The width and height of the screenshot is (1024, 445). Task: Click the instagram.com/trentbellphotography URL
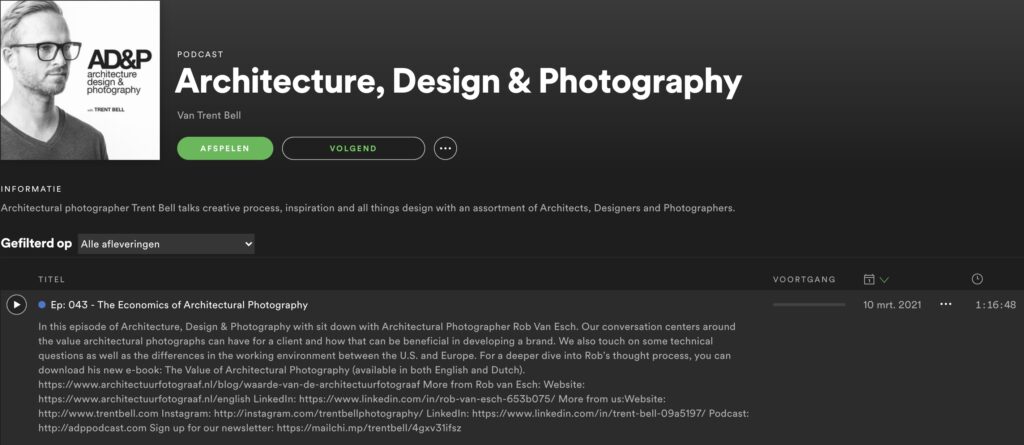point(319,414)
